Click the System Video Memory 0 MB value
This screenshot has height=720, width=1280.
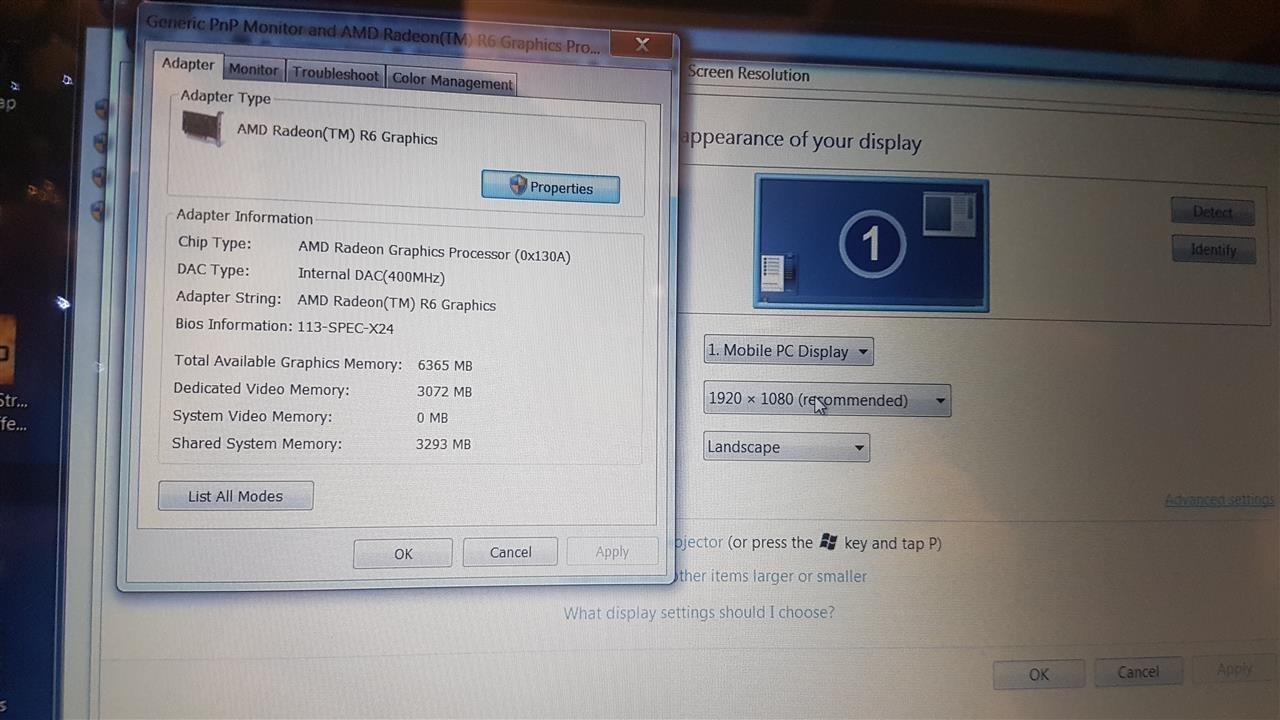click(432, 417)
